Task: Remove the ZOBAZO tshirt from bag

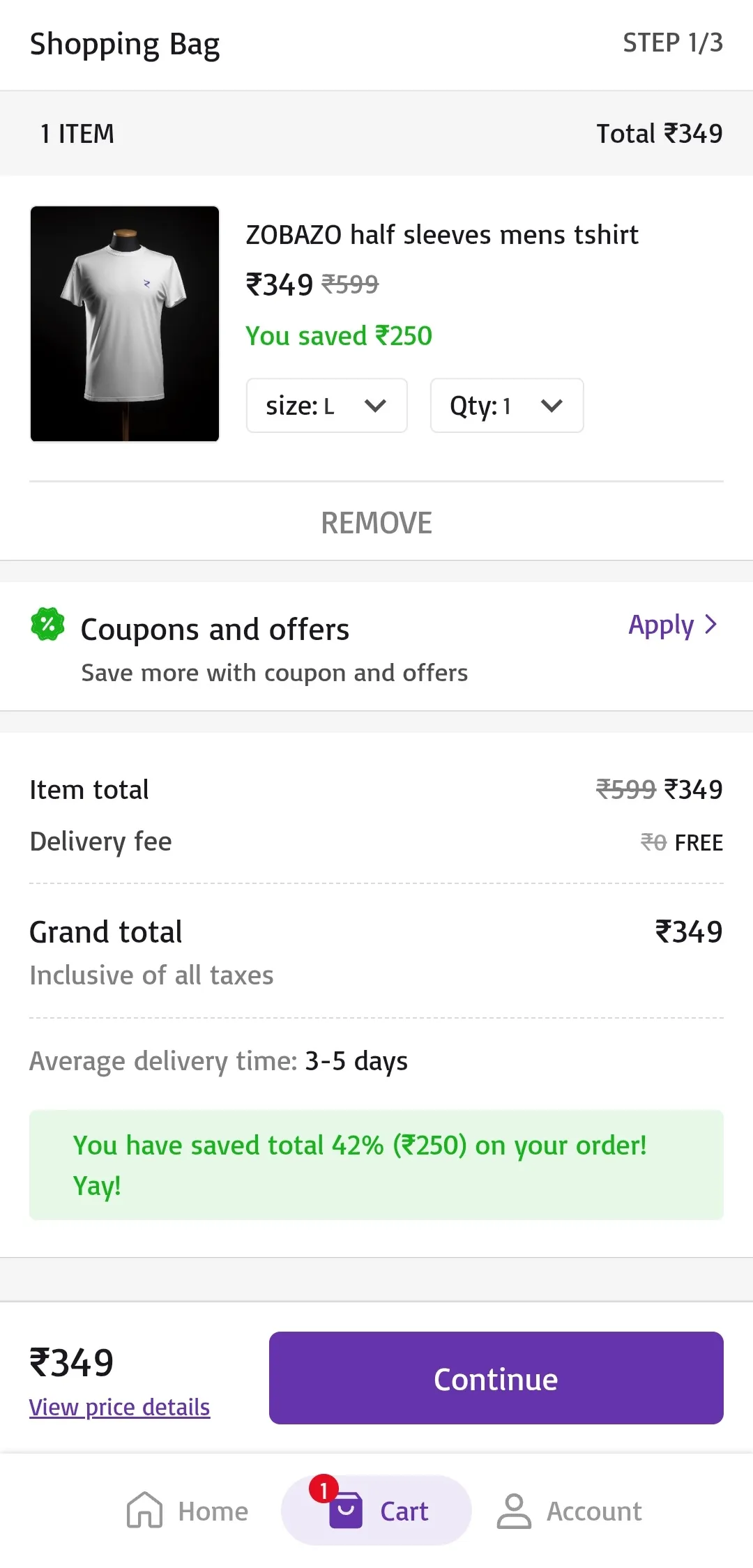Action: click(x=376, y=523)
